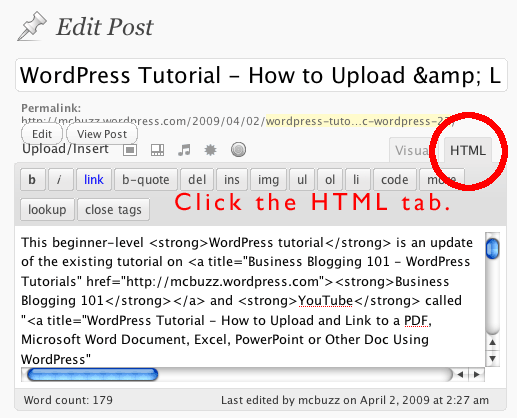Insert a blockquote with b-quote button
The height and width of the screenshot is (418, 517).
coord(146,180)
